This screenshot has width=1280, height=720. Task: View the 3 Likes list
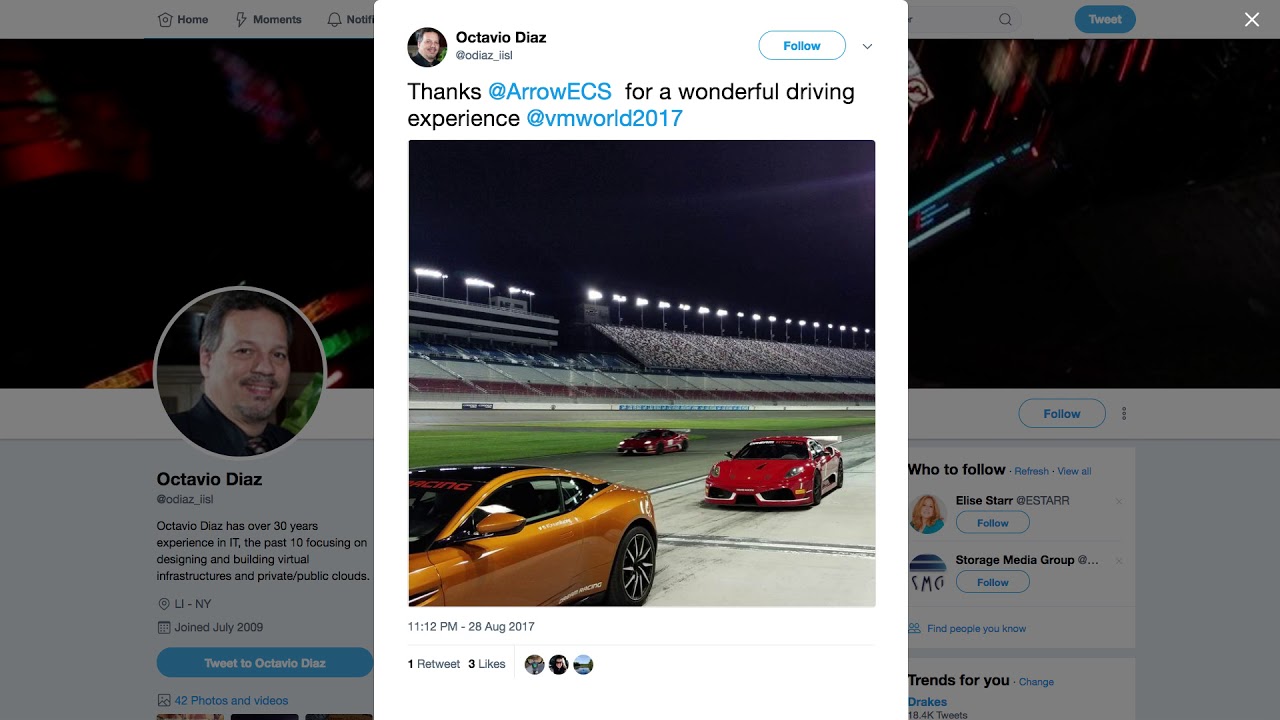pos(487,664)
